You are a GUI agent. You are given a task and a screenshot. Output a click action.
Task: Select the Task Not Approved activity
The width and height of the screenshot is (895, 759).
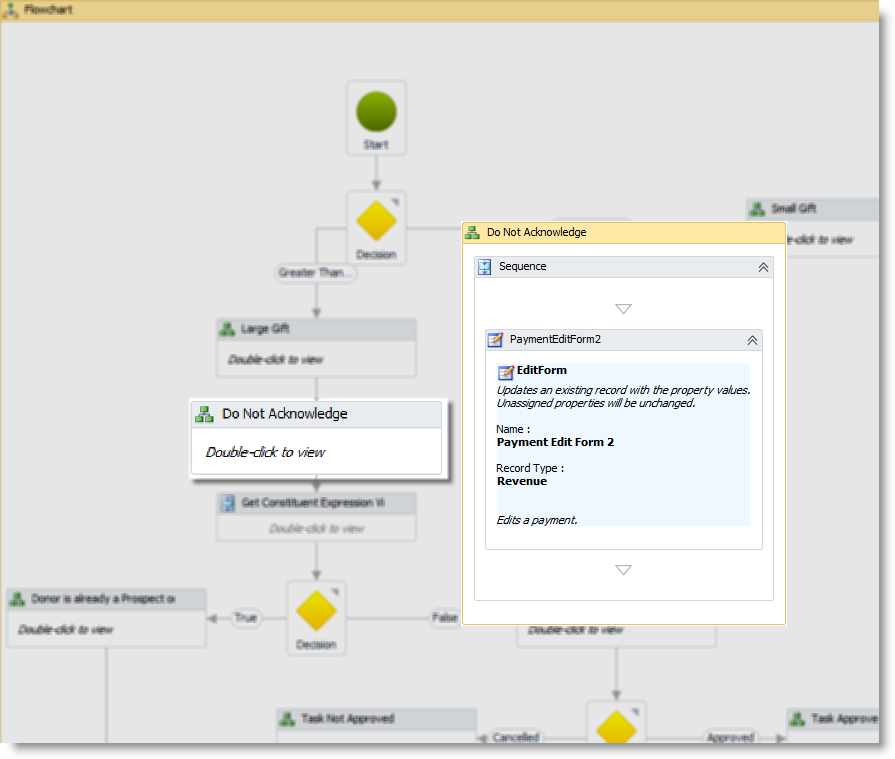point(376,719)
